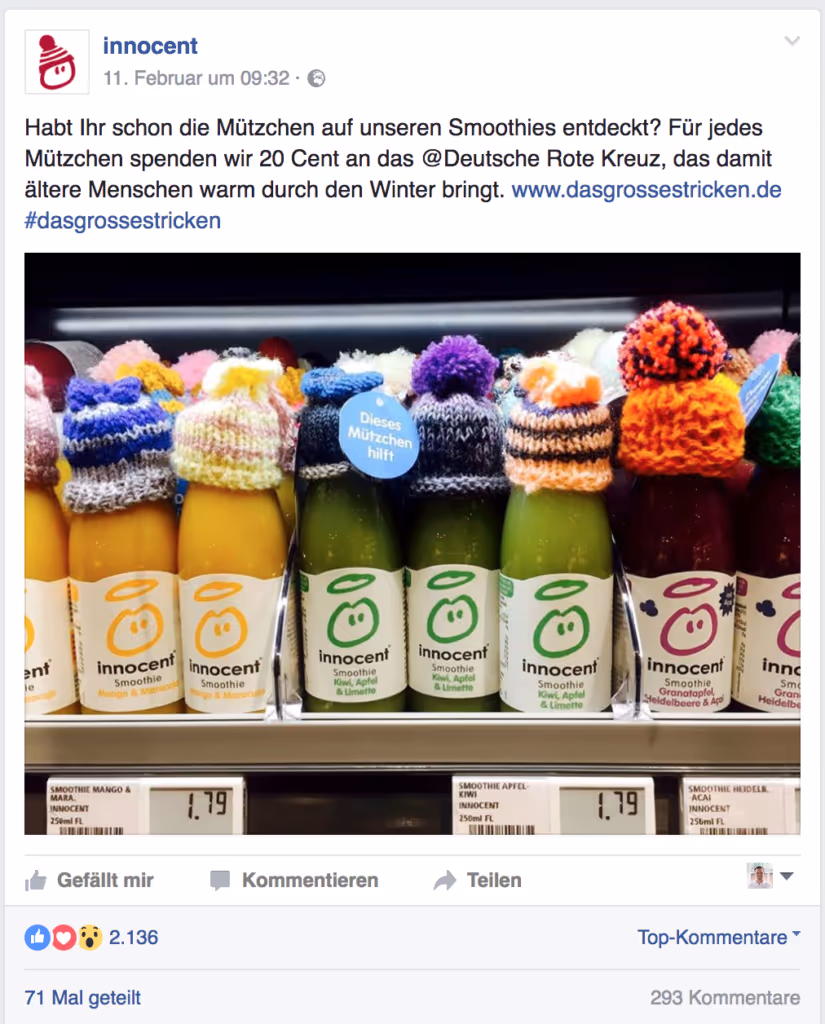Open the smoothie bottles photo
The image size is (825, 1024).
(412, 543)
